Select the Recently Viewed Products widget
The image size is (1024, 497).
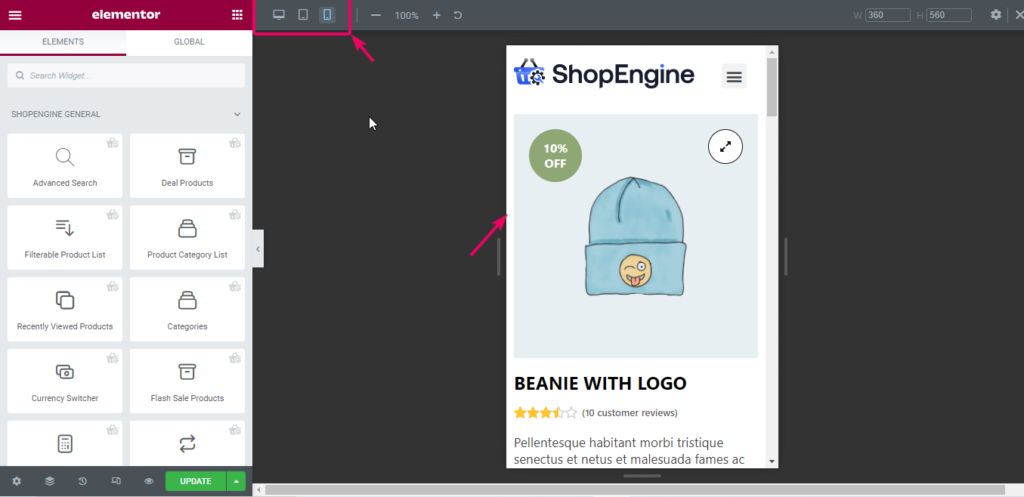(x=65, y=310)
